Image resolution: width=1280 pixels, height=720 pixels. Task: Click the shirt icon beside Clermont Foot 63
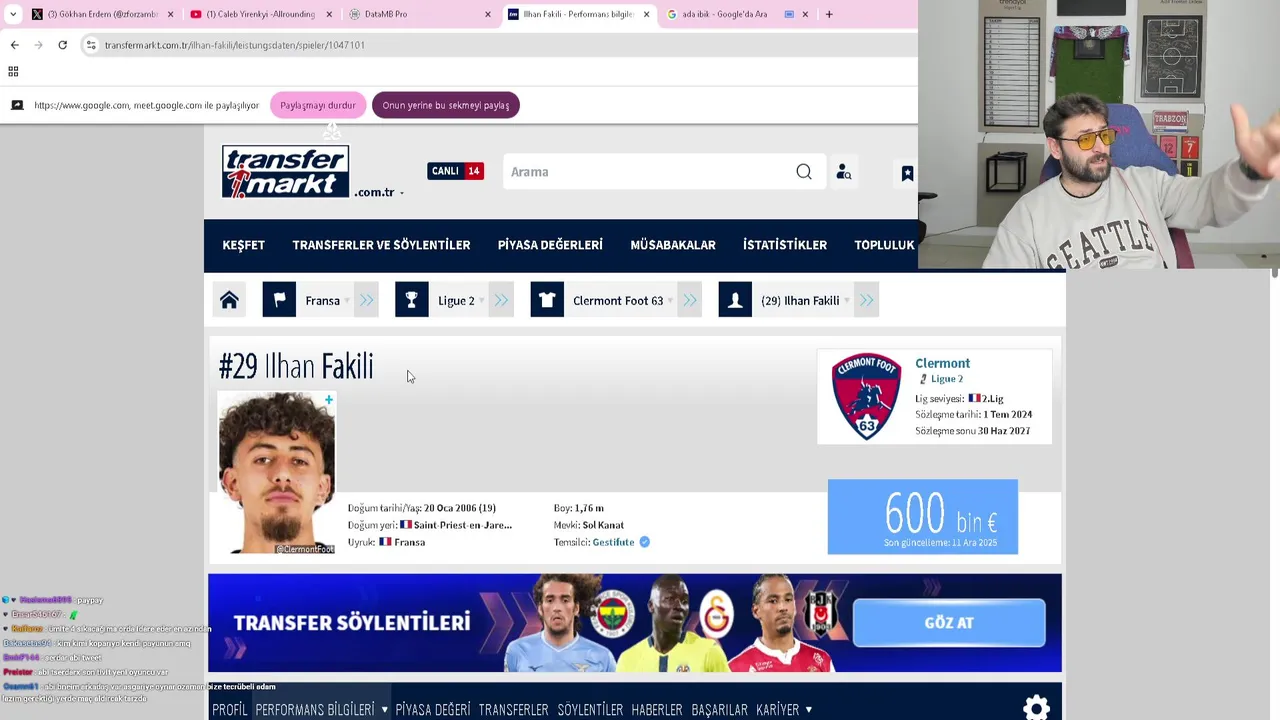tap(547, 300)
